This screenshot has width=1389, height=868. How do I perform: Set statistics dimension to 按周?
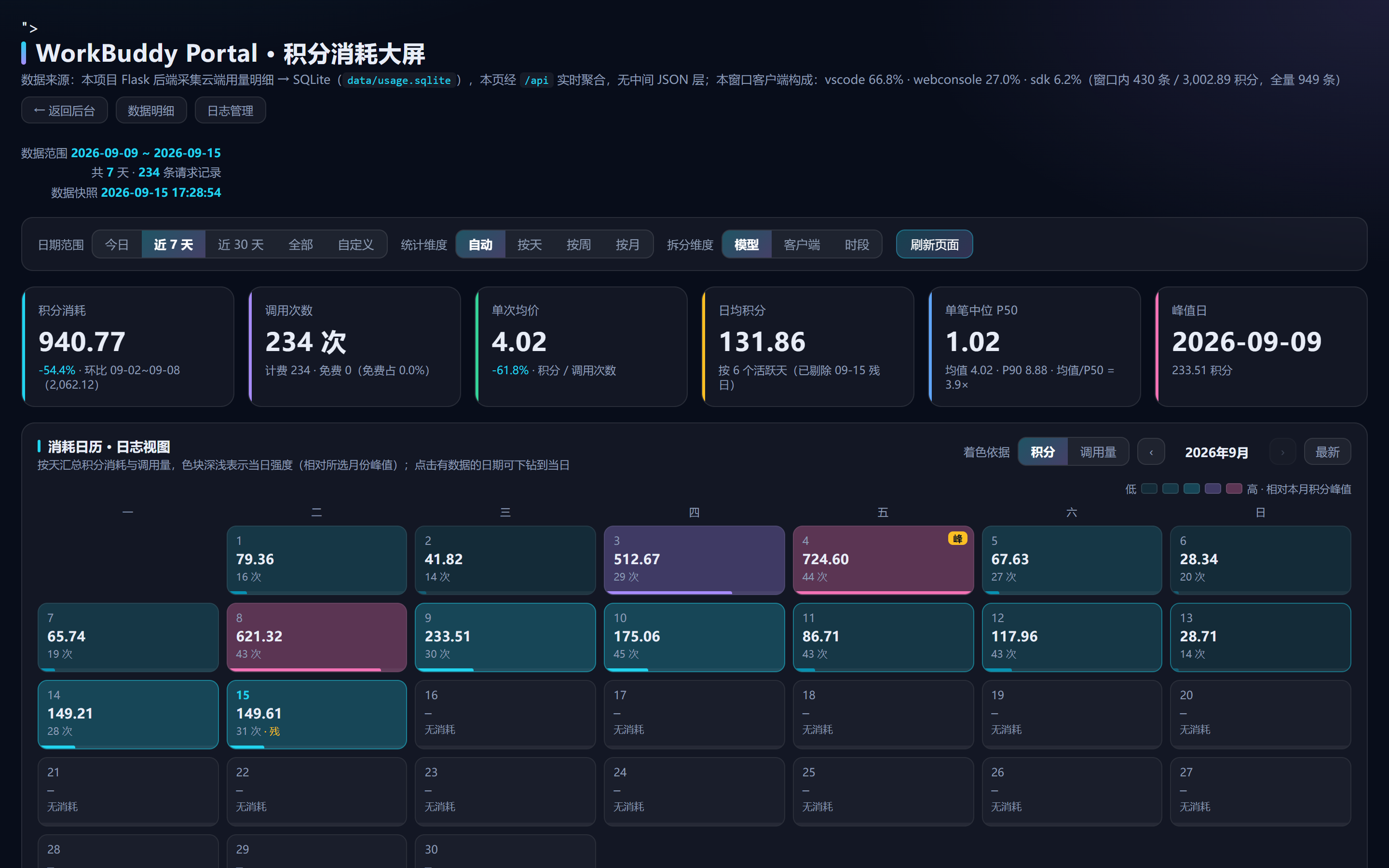[x=578, y=244]
